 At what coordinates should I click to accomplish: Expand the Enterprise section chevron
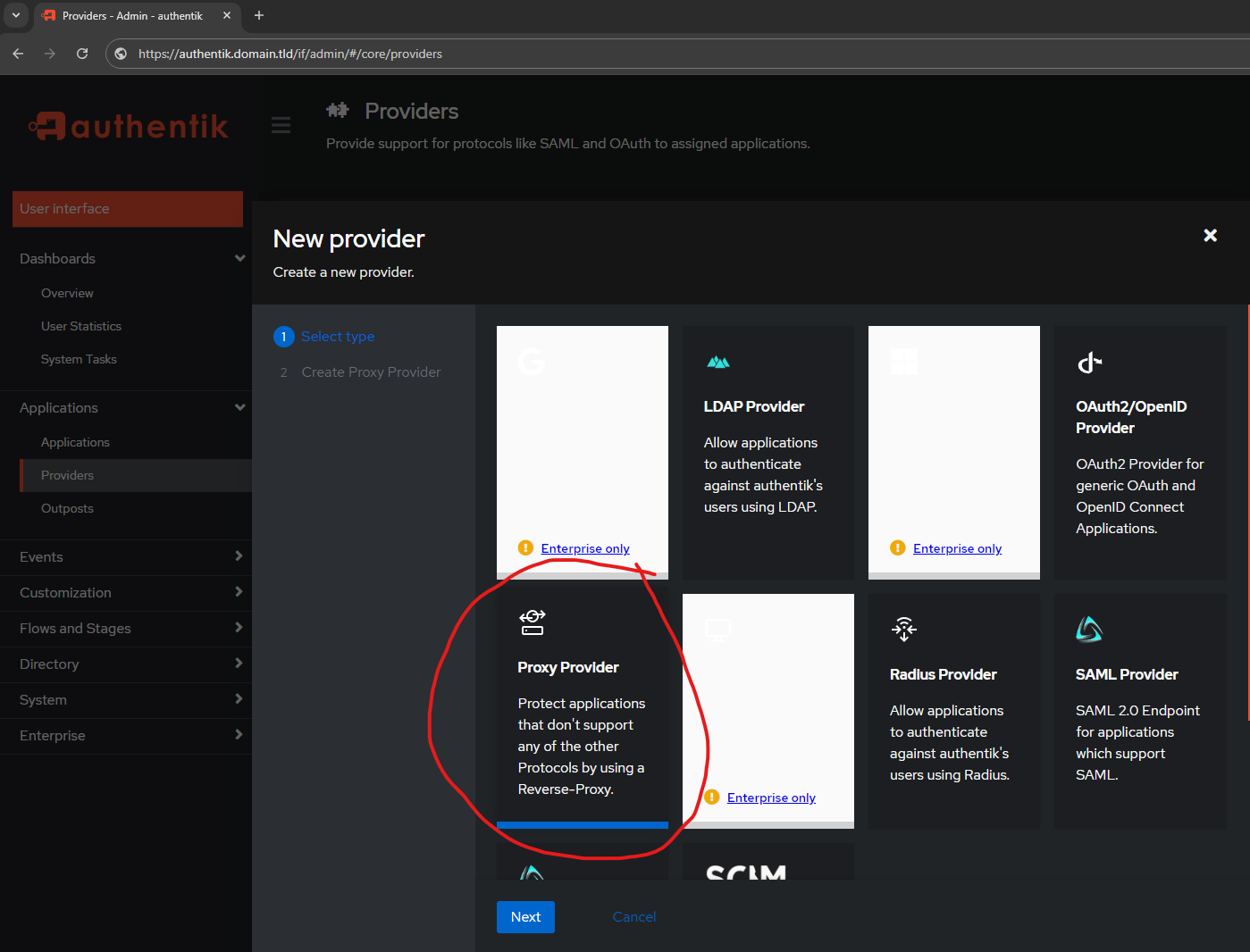click(x=239, y=734)
